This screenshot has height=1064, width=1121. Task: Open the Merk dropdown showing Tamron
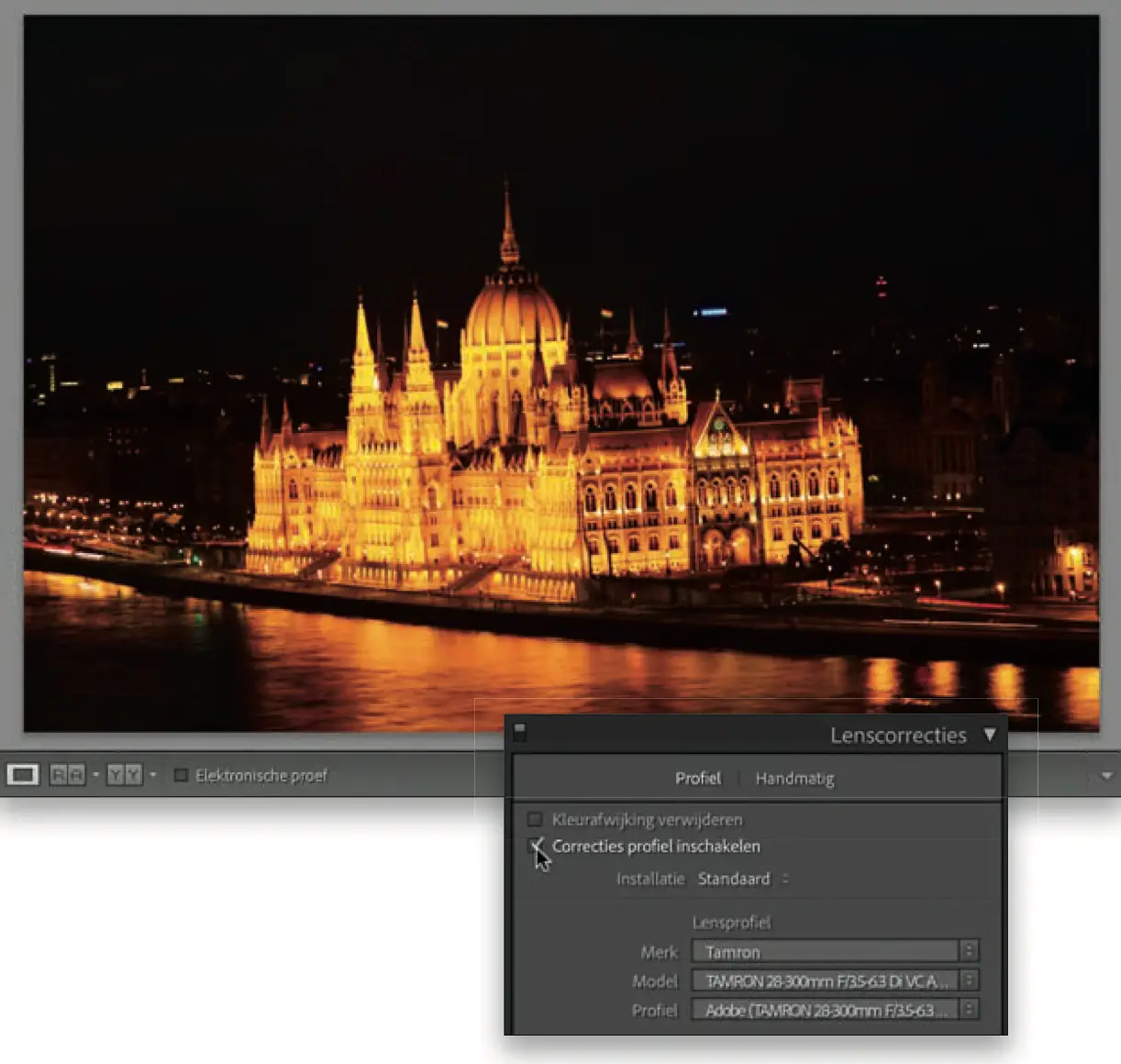tap(834, 951)
